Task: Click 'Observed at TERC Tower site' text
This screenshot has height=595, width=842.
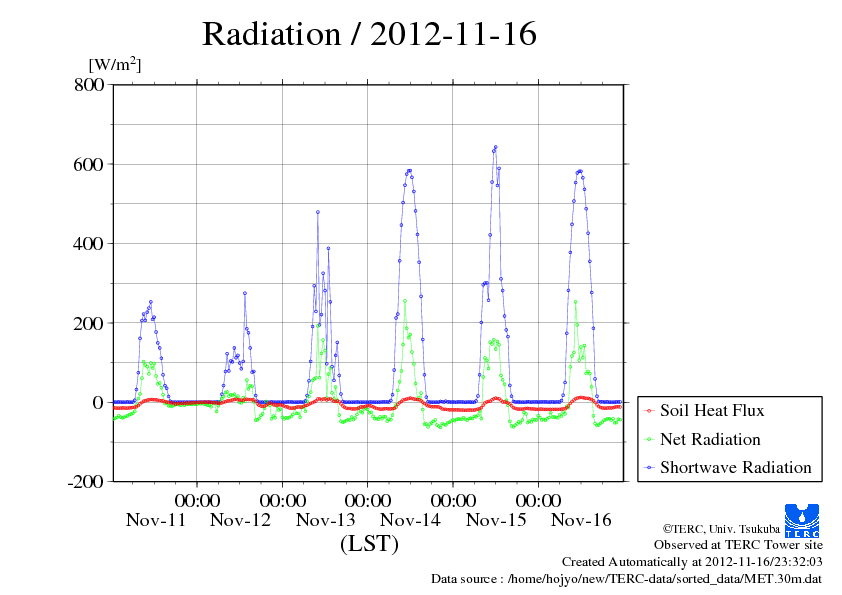Action: pos(738,545)
